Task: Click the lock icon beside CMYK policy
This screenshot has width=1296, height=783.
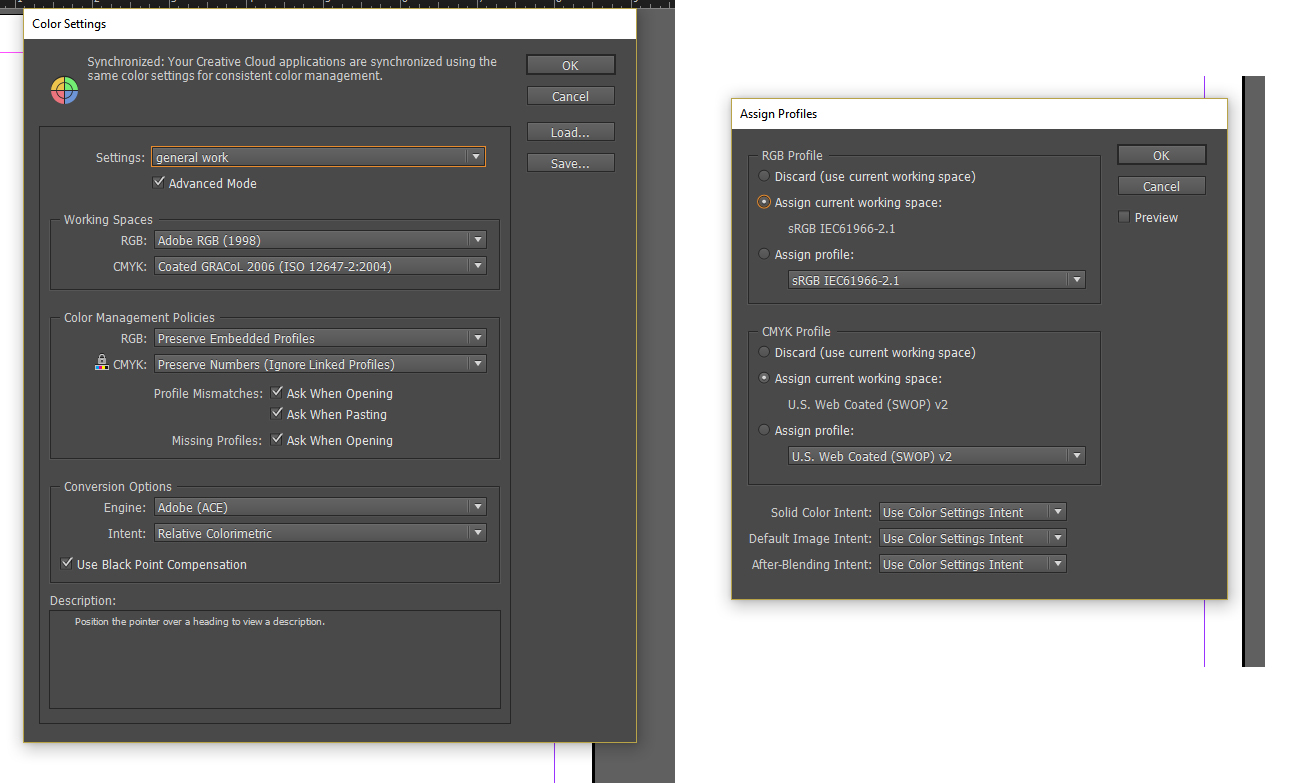Action: (x=102, y=362)
